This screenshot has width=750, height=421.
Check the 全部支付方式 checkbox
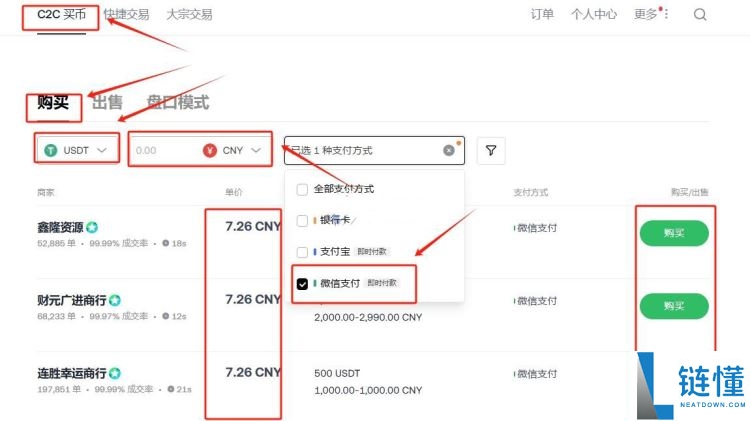(x=302, y=189)
